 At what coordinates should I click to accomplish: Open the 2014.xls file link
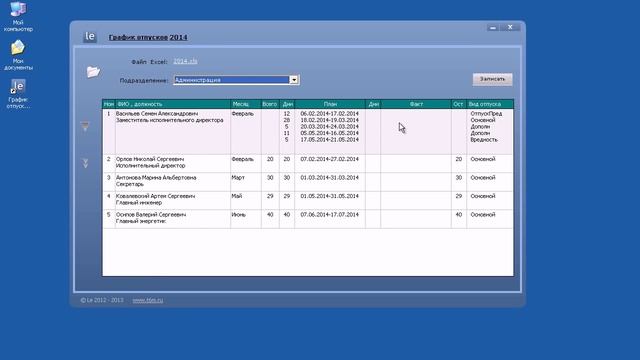point(185,61)
